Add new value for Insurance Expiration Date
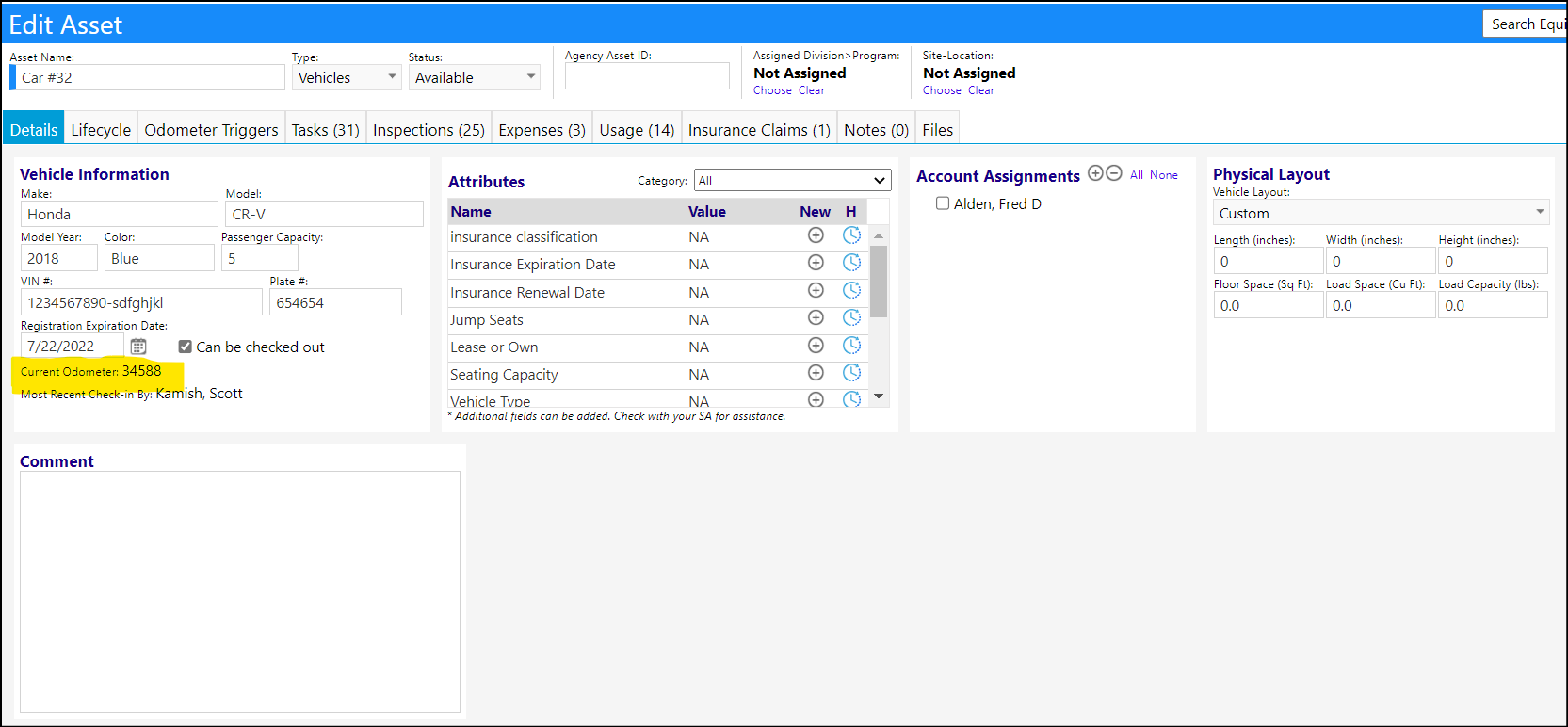The height and width of the screenshot is (727, 1568). 816,263
